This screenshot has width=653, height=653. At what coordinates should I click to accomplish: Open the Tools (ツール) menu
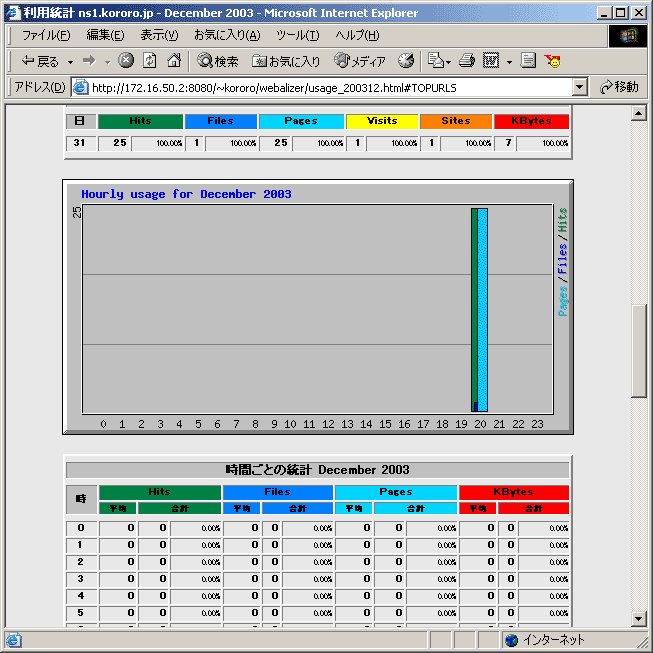click(x=297, y=35)
